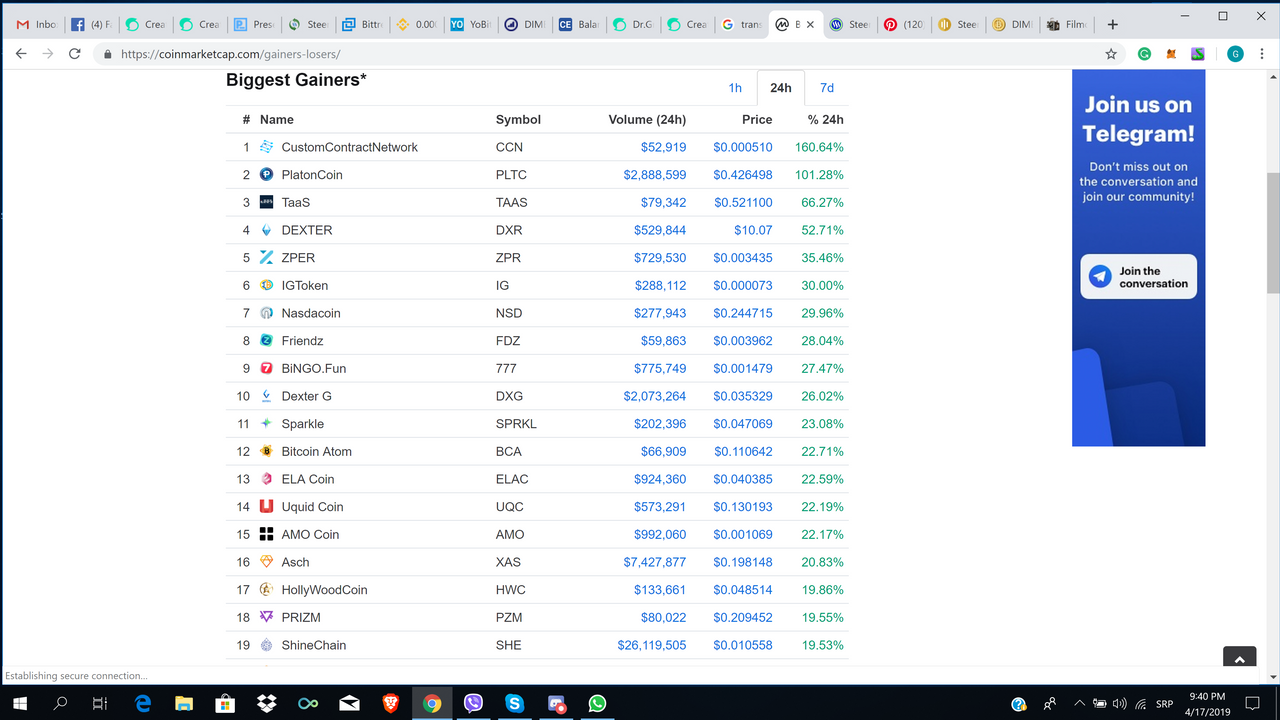Switch to the YoBit browser tab
Viewport: 1280px width, 720px height.
pos(468,24)
